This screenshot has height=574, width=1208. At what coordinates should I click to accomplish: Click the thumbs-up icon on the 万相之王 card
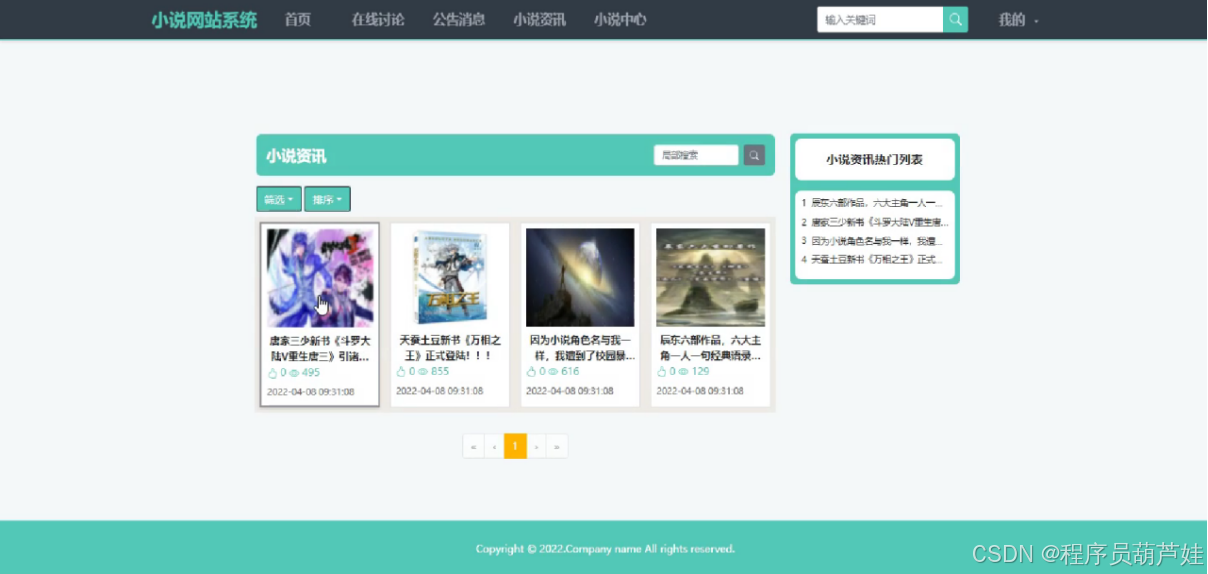coord(401,371)
